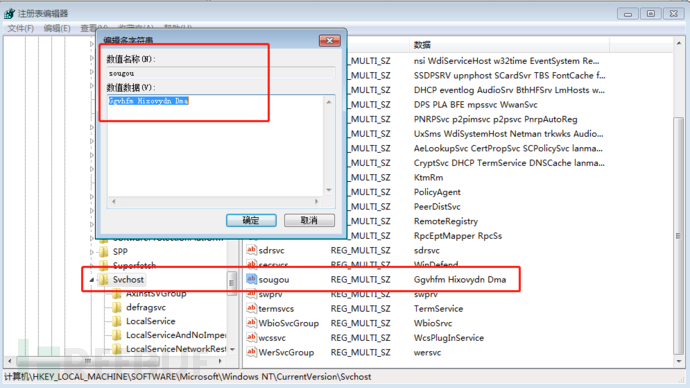Click the defragsvc folder icon

pos(117,307)
